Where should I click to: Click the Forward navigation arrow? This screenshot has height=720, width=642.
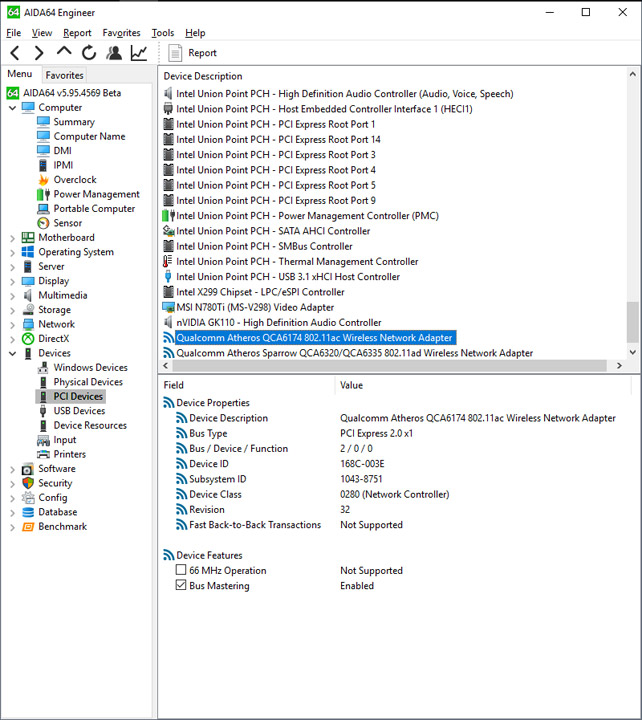pyautogui.click(x=39, y=53)
